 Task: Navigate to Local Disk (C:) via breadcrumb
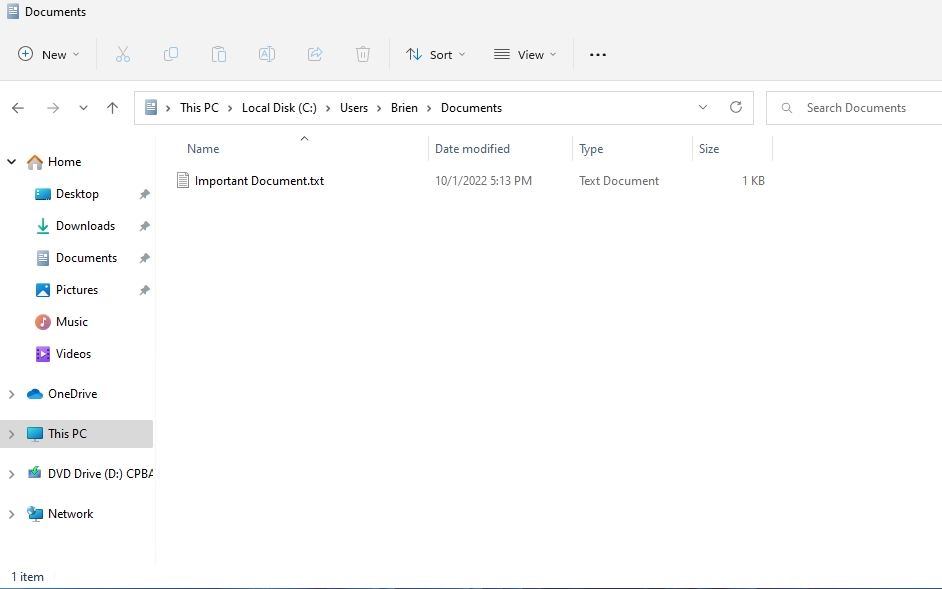click(280, 107)
